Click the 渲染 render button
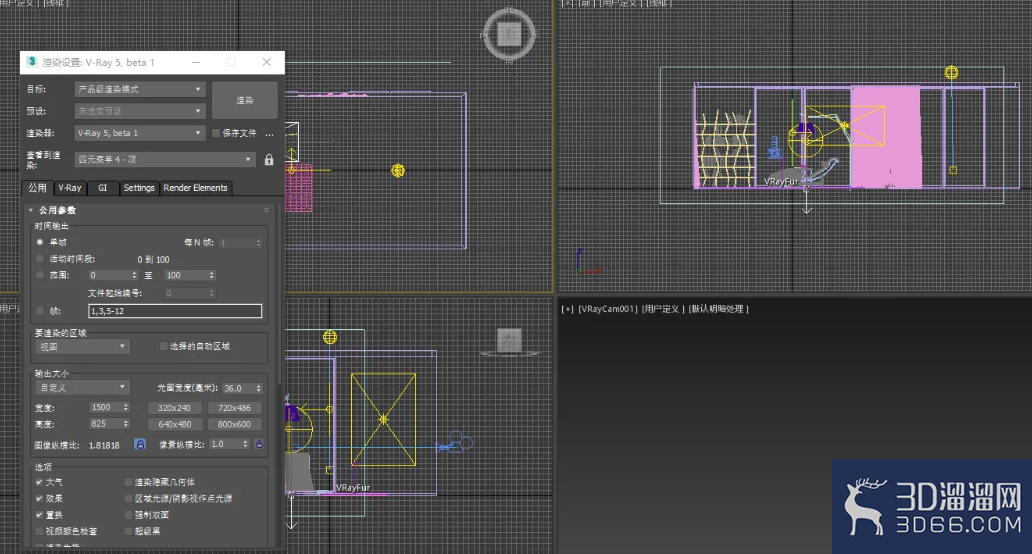This screenshot has height=554, width=1032. pyautogui.click(x=245, y=100)
